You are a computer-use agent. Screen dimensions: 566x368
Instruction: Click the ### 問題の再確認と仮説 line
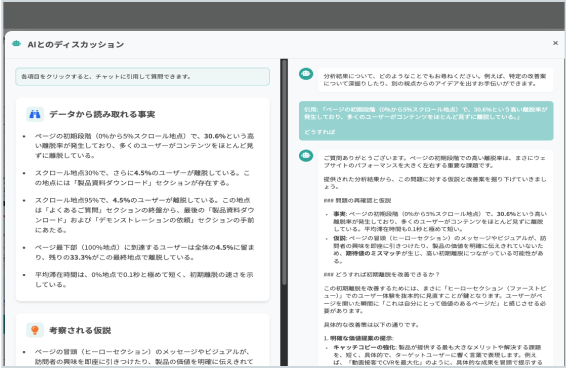coord(357,200)
